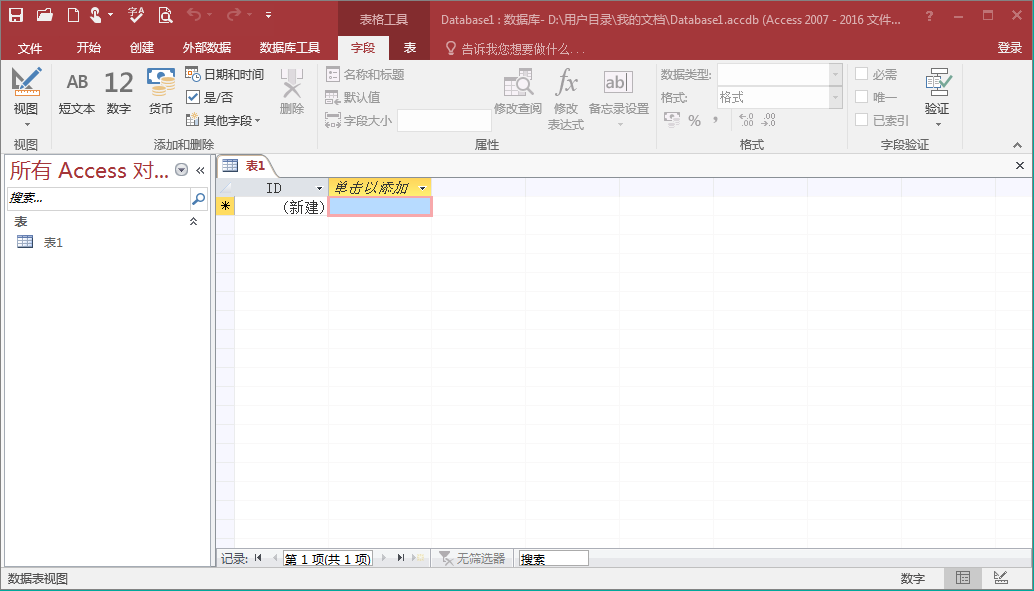
Task: Expand the 其他字段 dropdown
Action: (x=225, y=121)
